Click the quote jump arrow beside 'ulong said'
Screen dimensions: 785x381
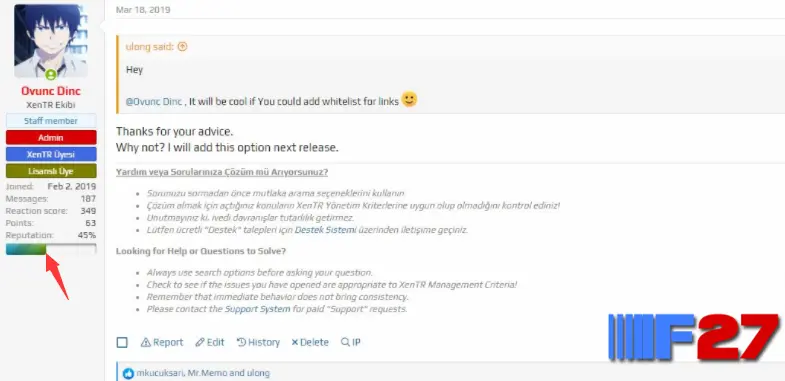tap(183, 47)
